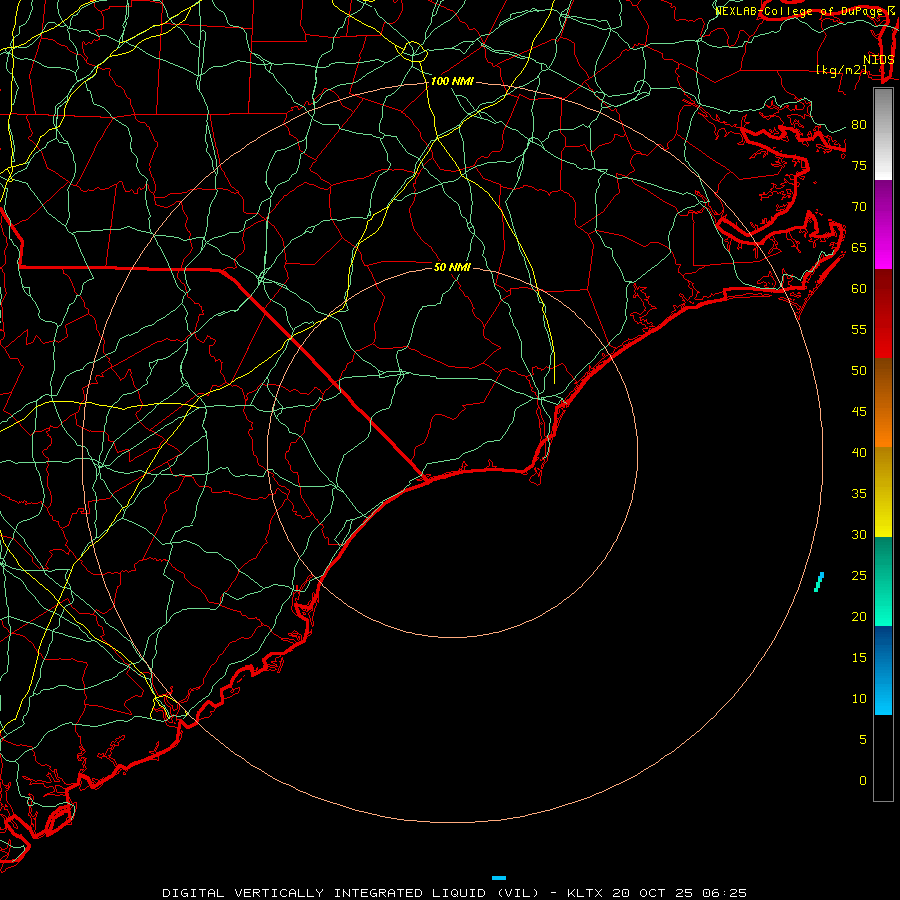900x900 pixels.
Task: Click the 50 value on the VIL scale
Action: (859, 371)
